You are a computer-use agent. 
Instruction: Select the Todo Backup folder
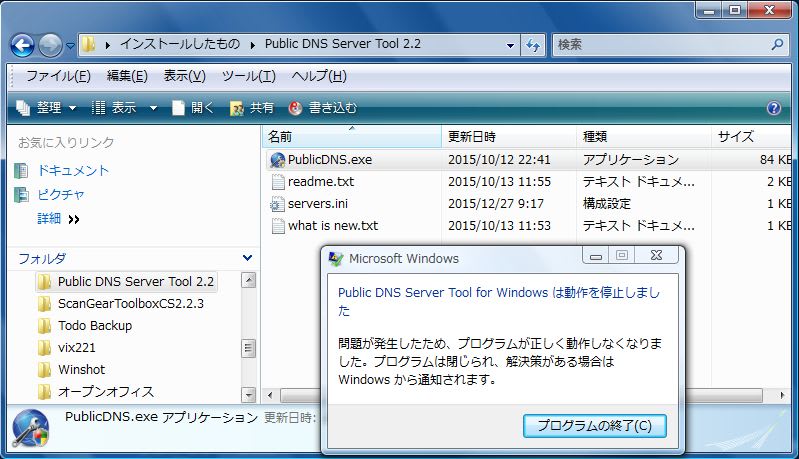pyautogui.click(x=86, y=326)
